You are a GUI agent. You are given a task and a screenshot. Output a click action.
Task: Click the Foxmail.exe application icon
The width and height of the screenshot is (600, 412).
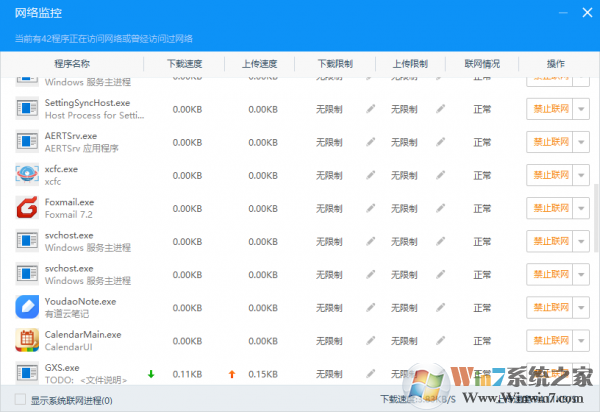coord(27,208)
